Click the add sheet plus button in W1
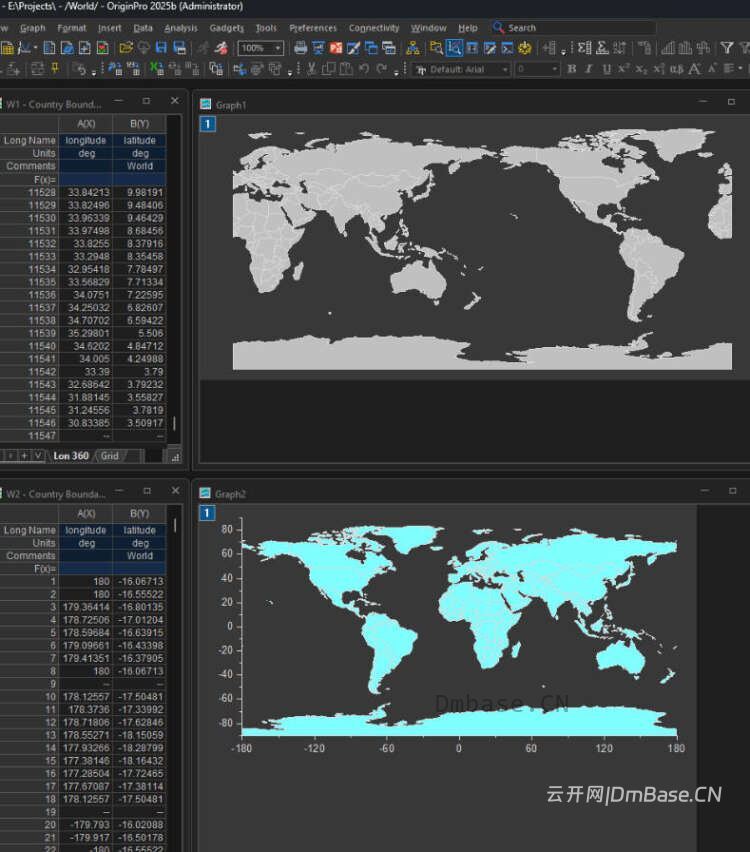This screenshot has width=750, height=852. 24,456
